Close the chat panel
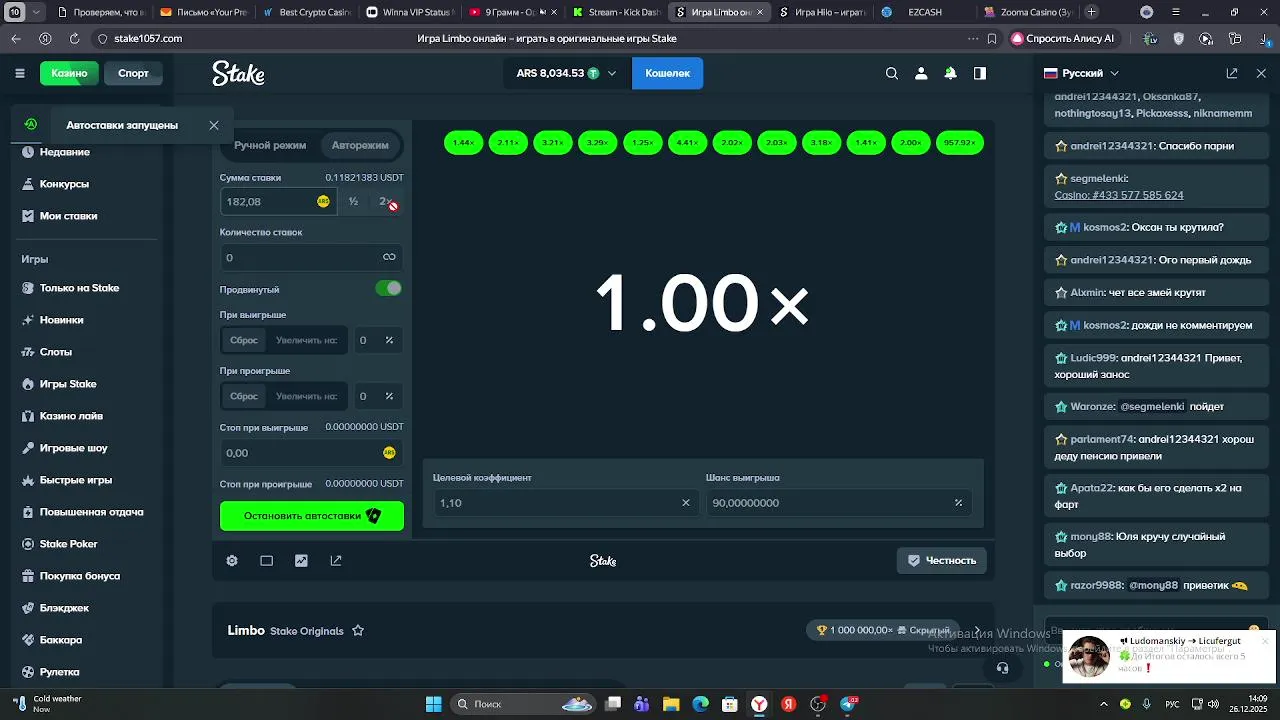The image size is (1280, 720). click(1261, 73)
